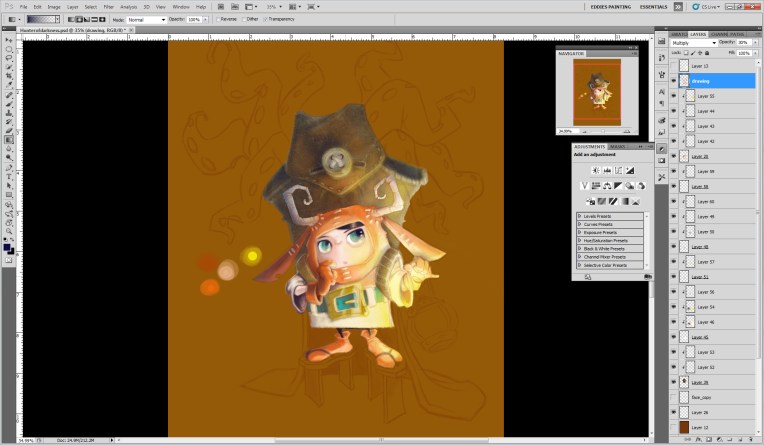
Task: Expand the Levels Presets list
Action: 580,216
